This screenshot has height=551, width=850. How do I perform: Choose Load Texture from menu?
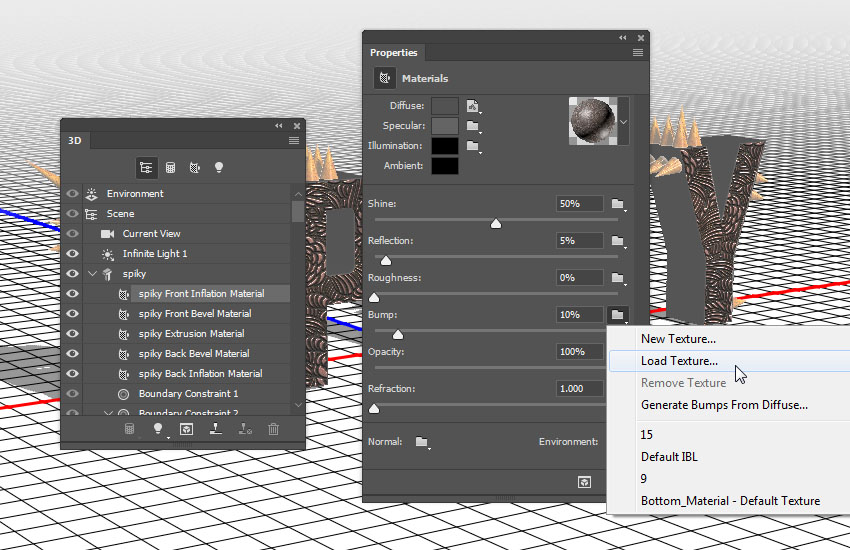(679, 361)
